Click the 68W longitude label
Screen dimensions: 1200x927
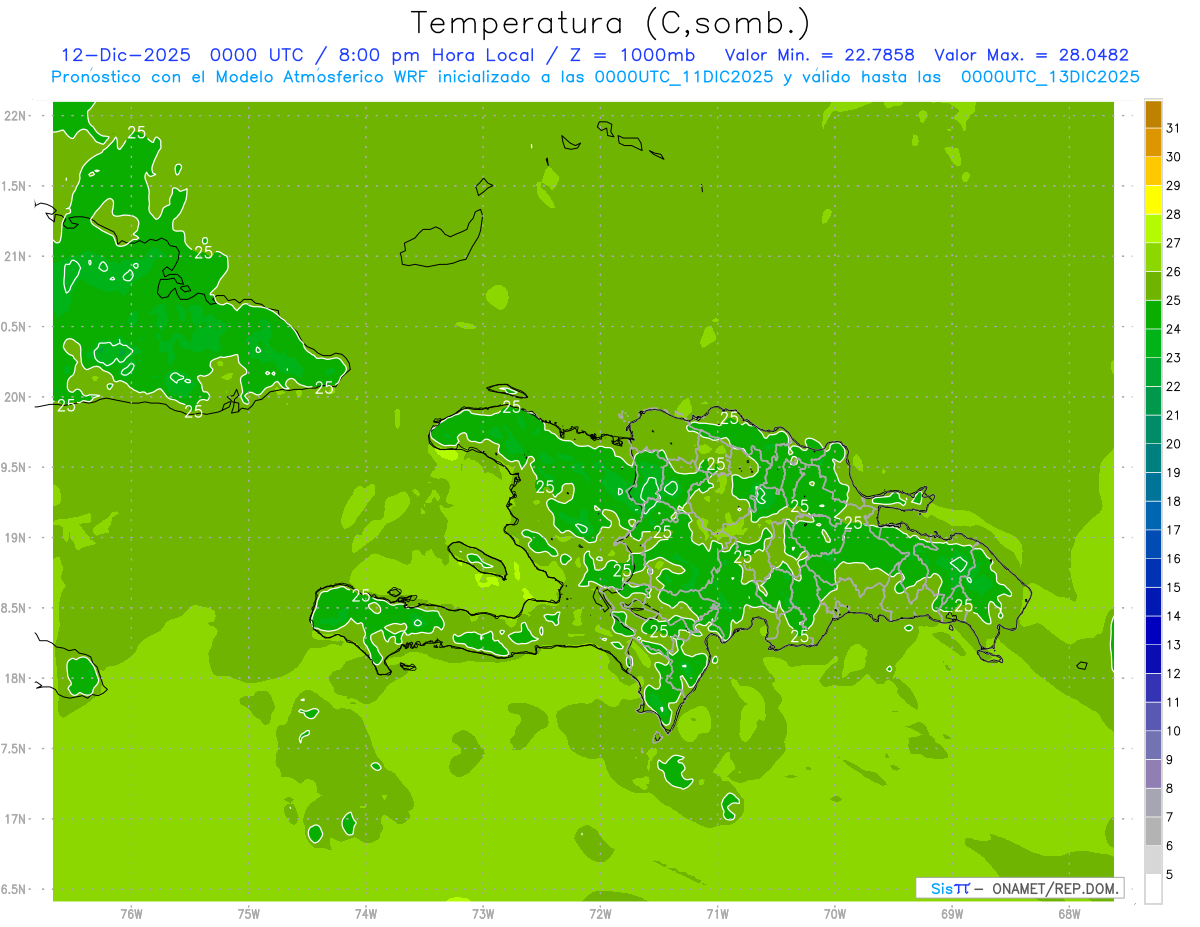pyautogui.click(x=1069, y=913)
